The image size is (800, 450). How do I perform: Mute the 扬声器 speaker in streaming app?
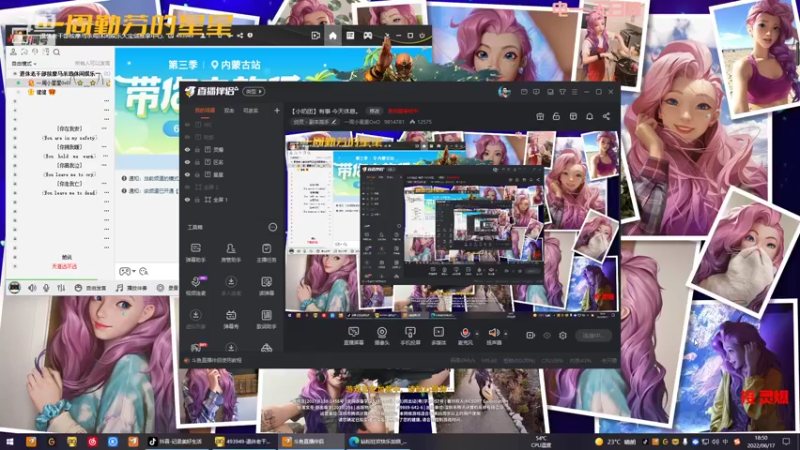click(x=493, y=336)
